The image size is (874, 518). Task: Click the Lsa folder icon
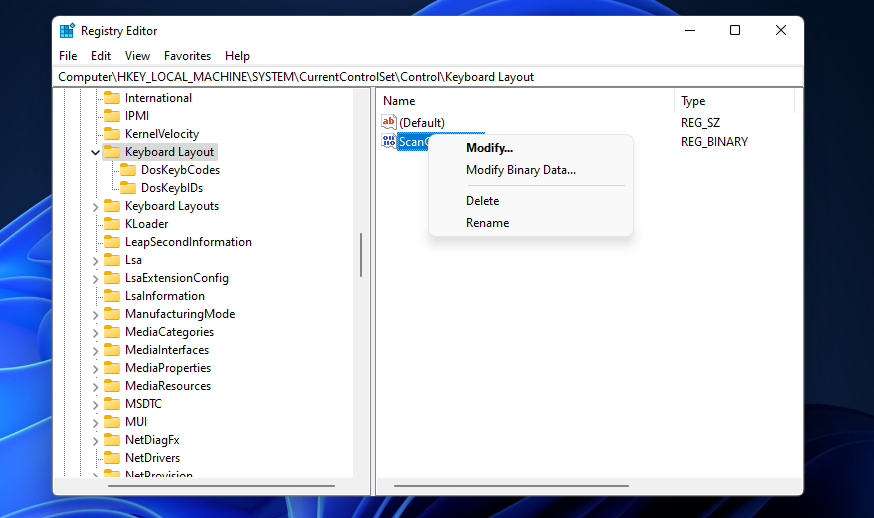112,260
